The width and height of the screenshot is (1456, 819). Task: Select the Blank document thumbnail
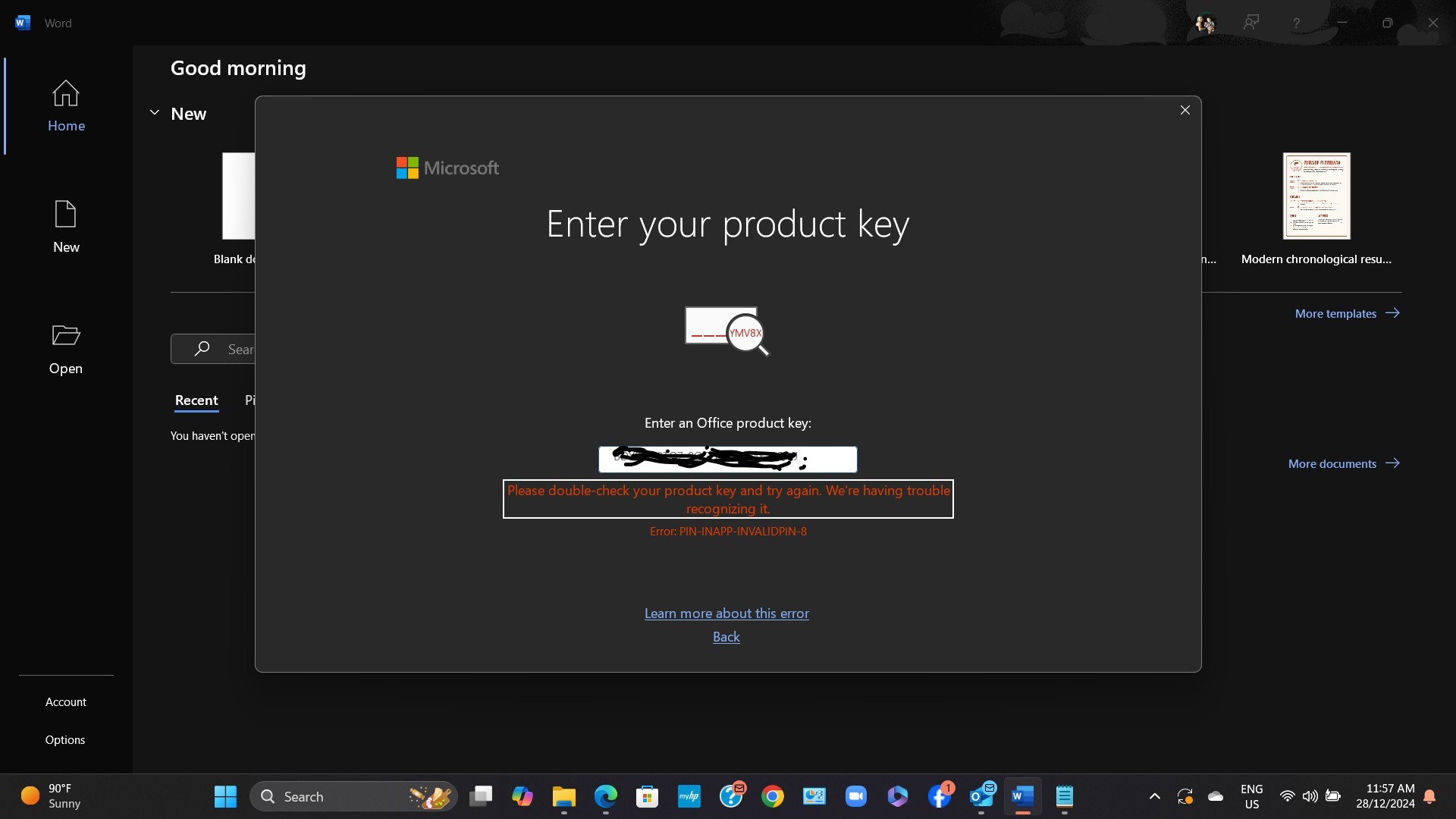click(238, 196)
